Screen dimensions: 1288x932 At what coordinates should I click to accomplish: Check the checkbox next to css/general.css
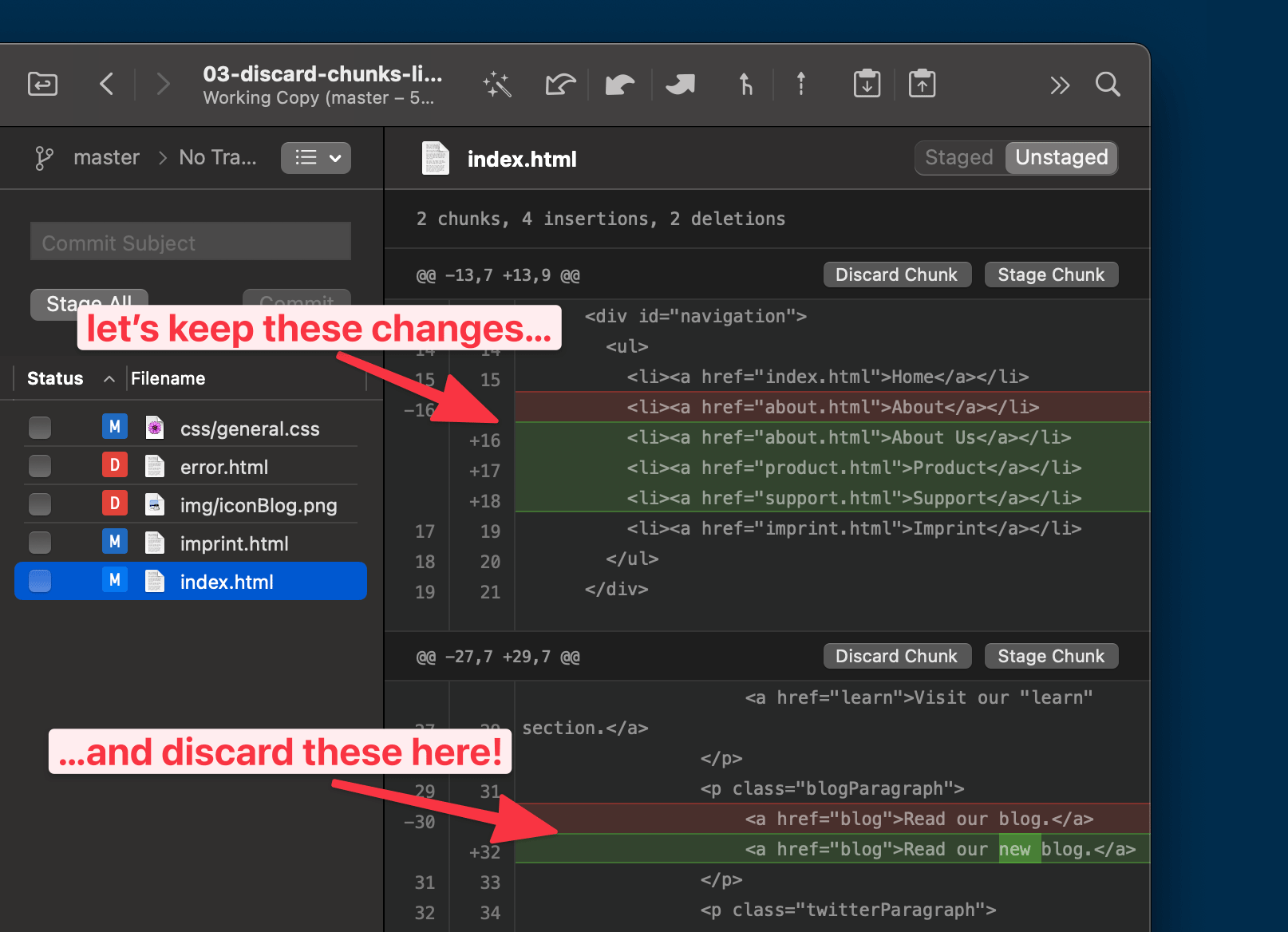tap(40, 428)
